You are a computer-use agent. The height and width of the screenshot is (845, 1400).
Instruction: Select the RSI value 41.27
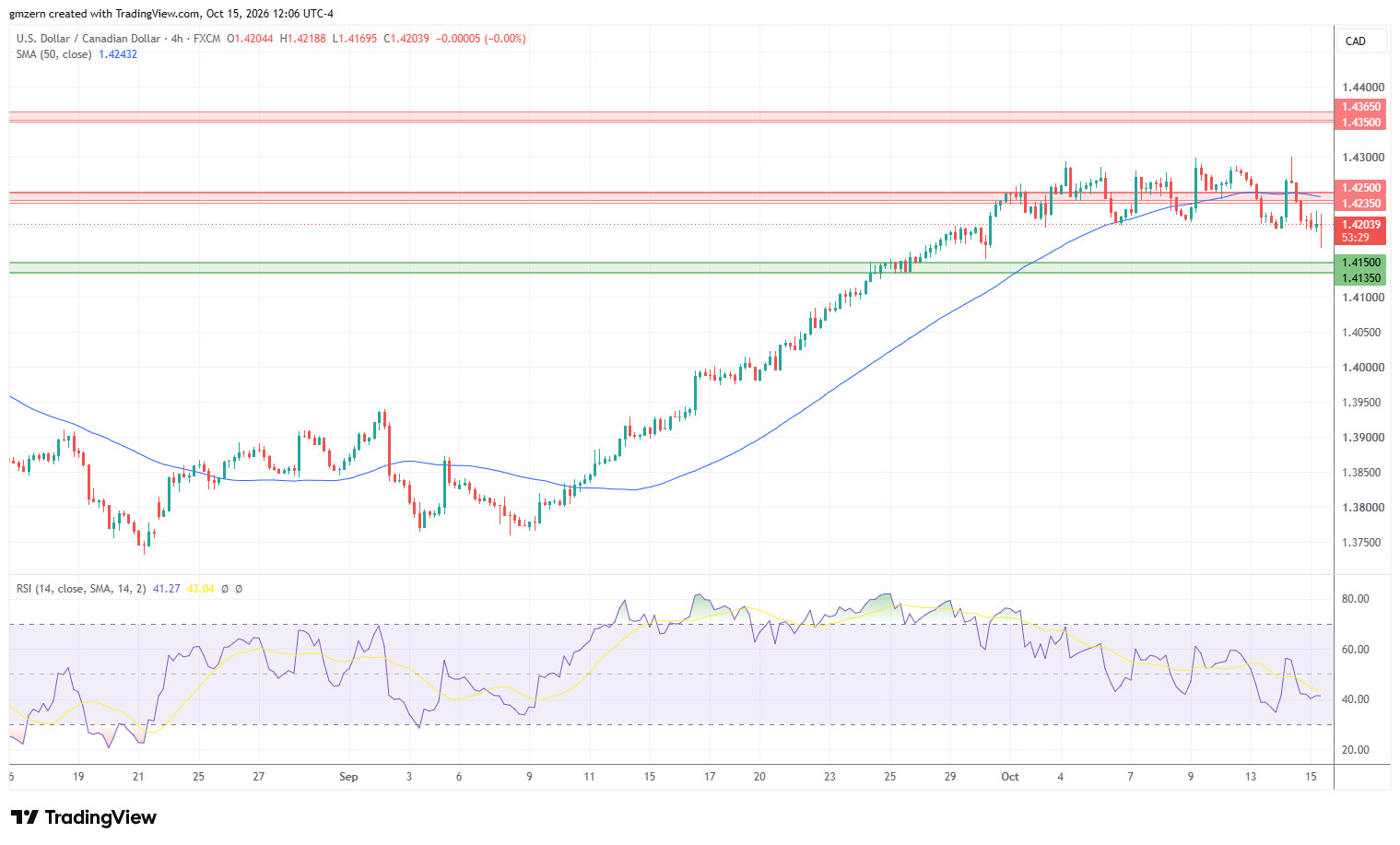(166, 588)
